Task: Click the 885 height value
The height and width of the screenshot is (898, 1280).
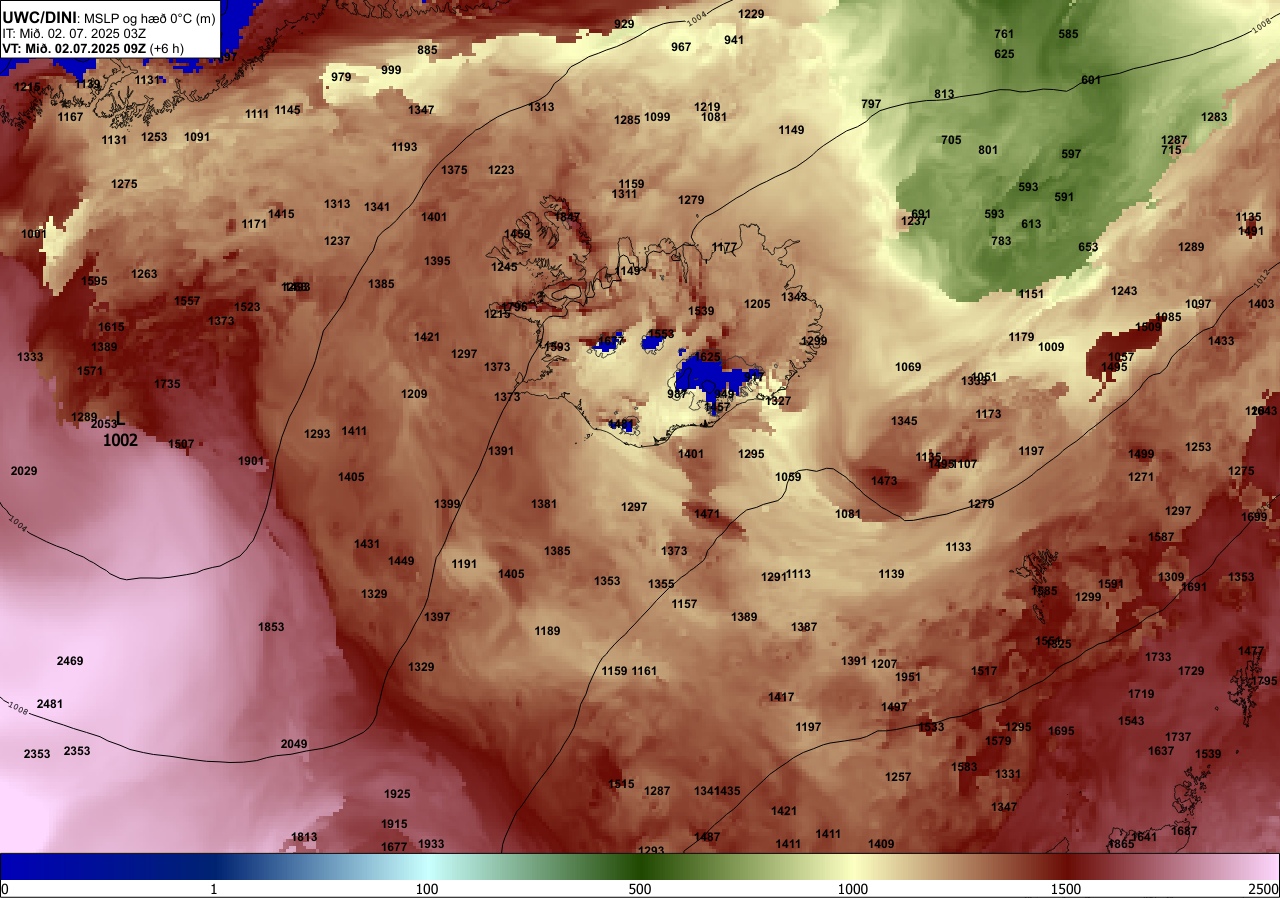Action: coord(427,50)
